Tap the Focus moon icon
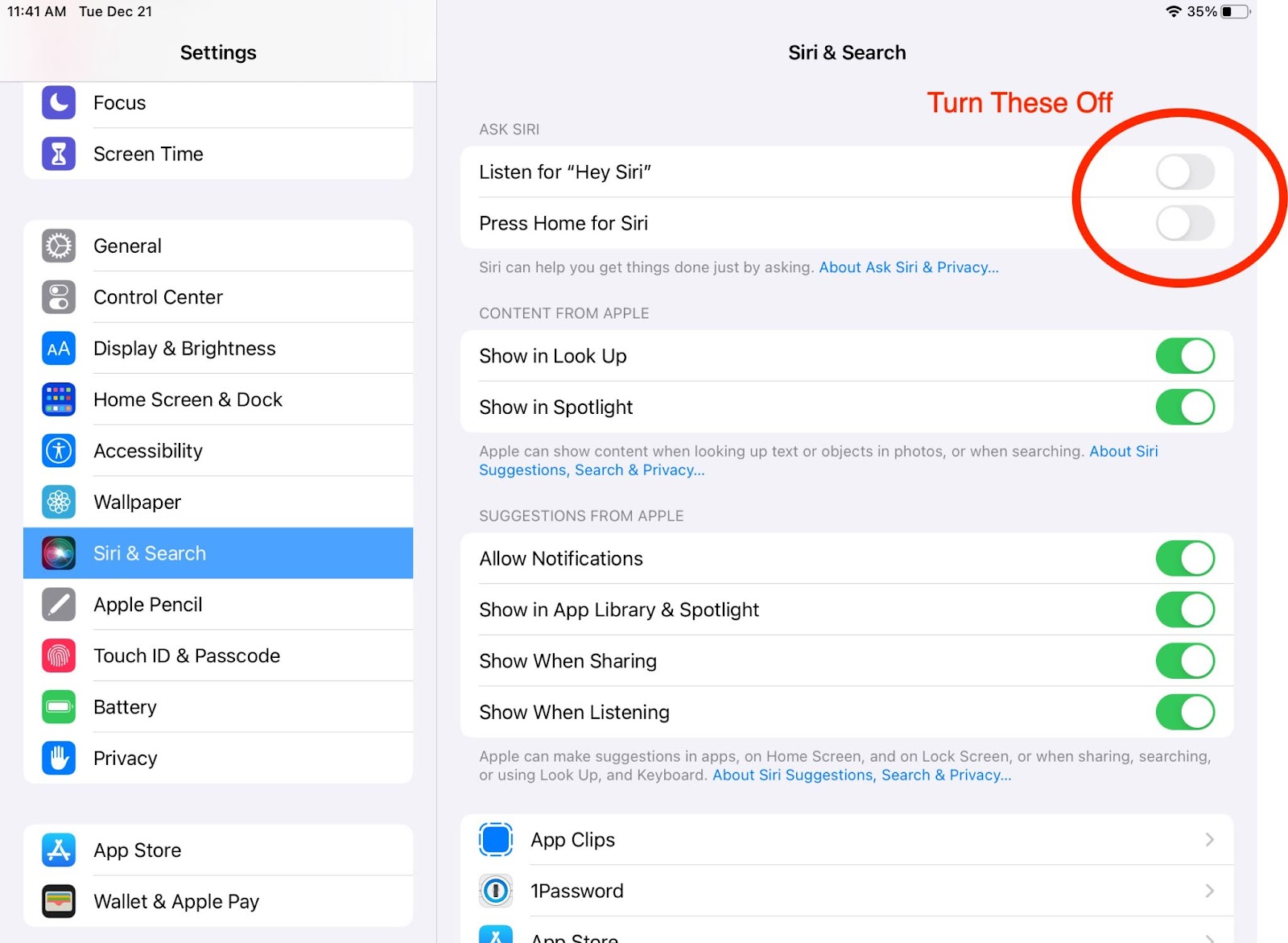This screenshot has height=943, width=1288. (59, 103)
